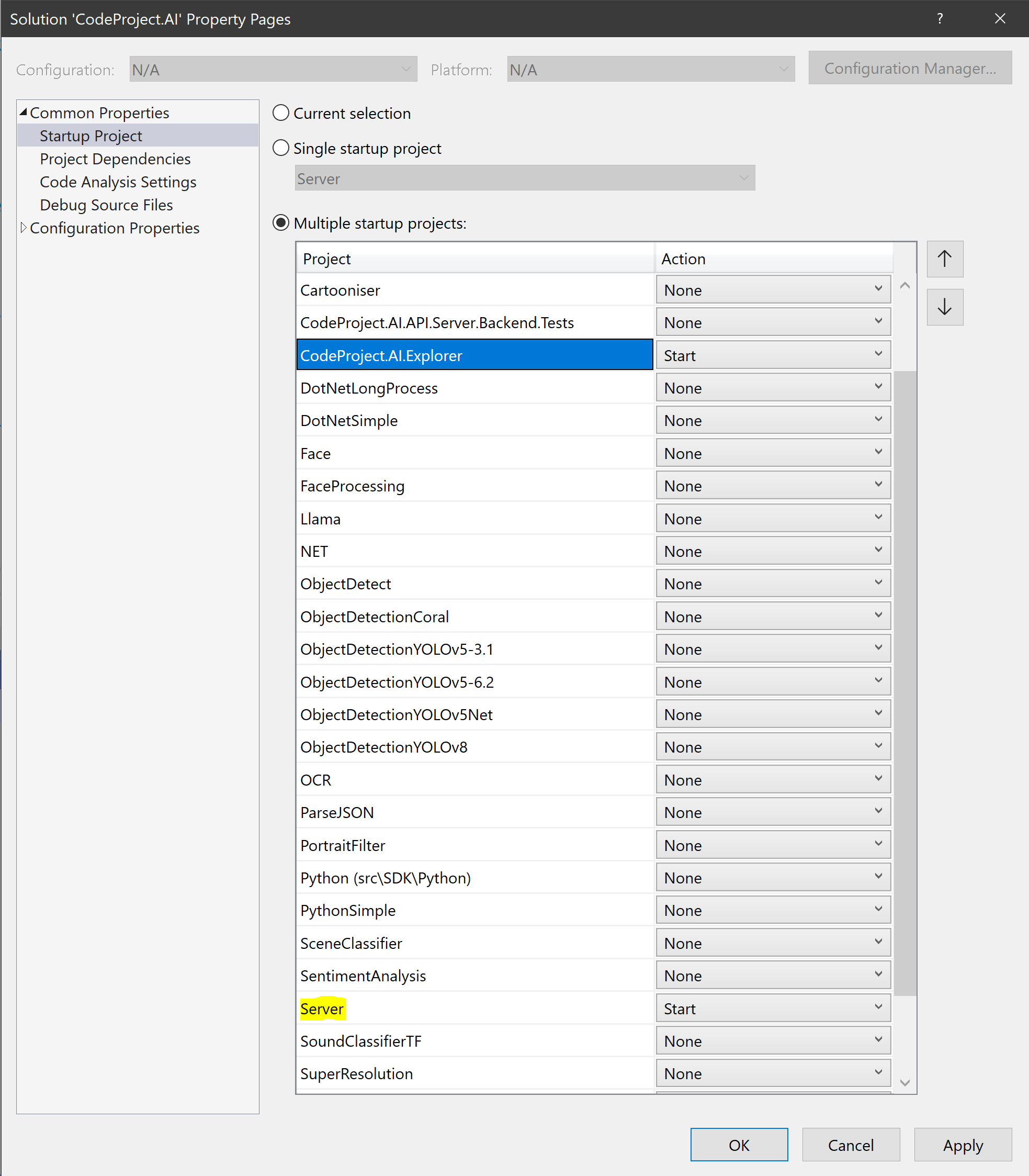
Task: Select the SuperResolution project row
Action: click(x=476, y=1073)
